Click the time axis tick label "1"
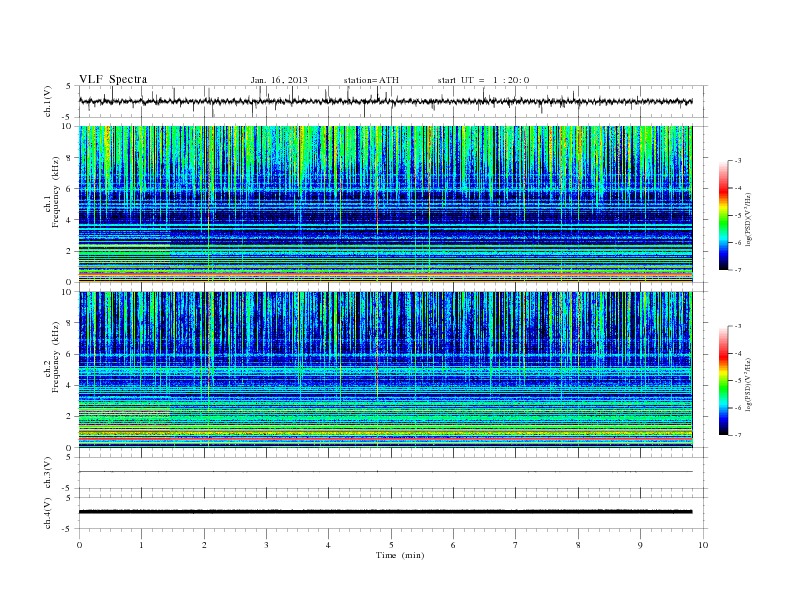 click(x=141, y=545)
